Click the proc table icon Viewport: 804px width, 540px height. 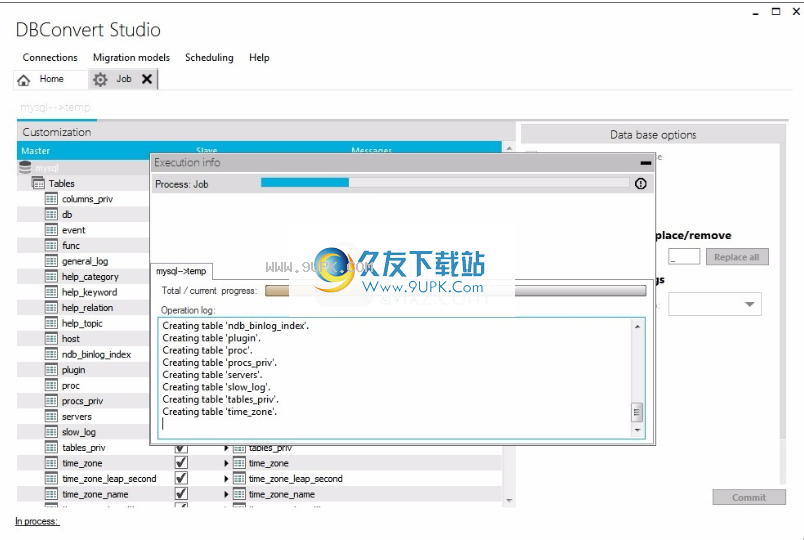pos(51,385)
